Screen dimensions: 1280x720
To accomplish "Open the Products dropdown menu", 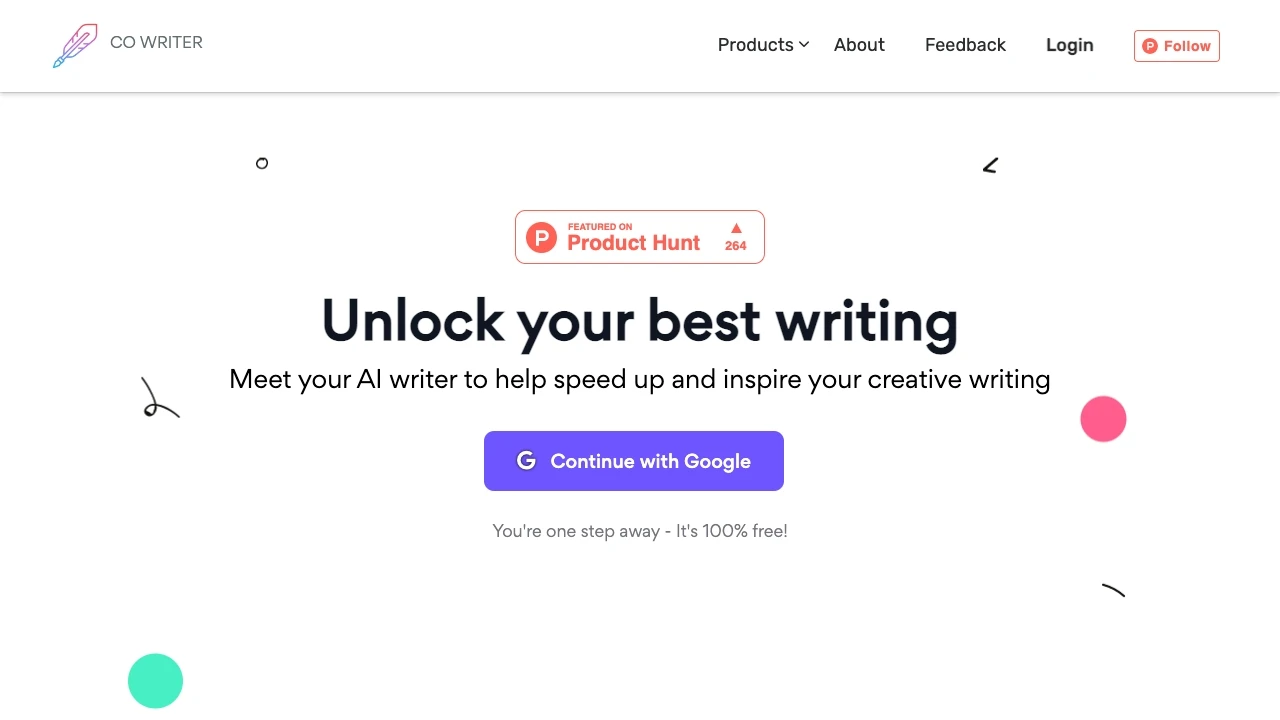I will point(756,45).
